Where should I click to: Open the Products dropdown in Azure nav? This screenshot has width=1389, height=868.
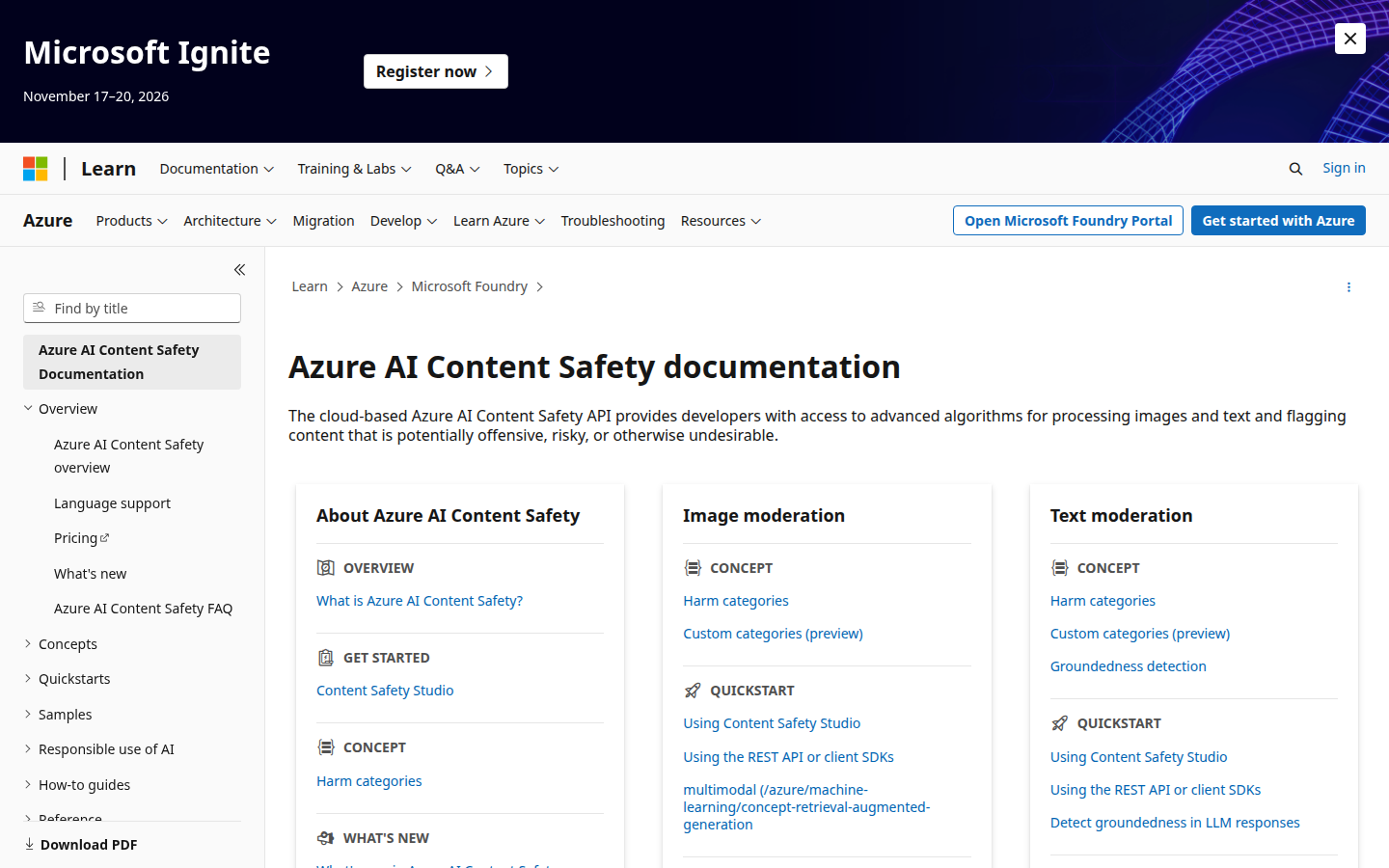coord(132,221)
